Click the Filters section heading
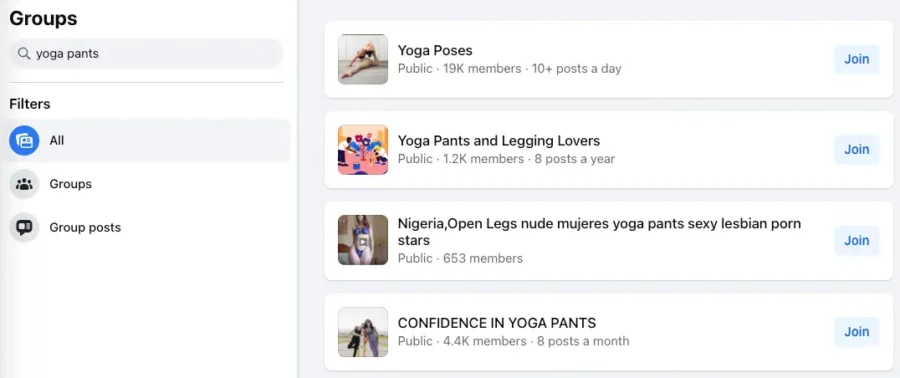Viewport: 900px width, 378px height. click(30, 104)
